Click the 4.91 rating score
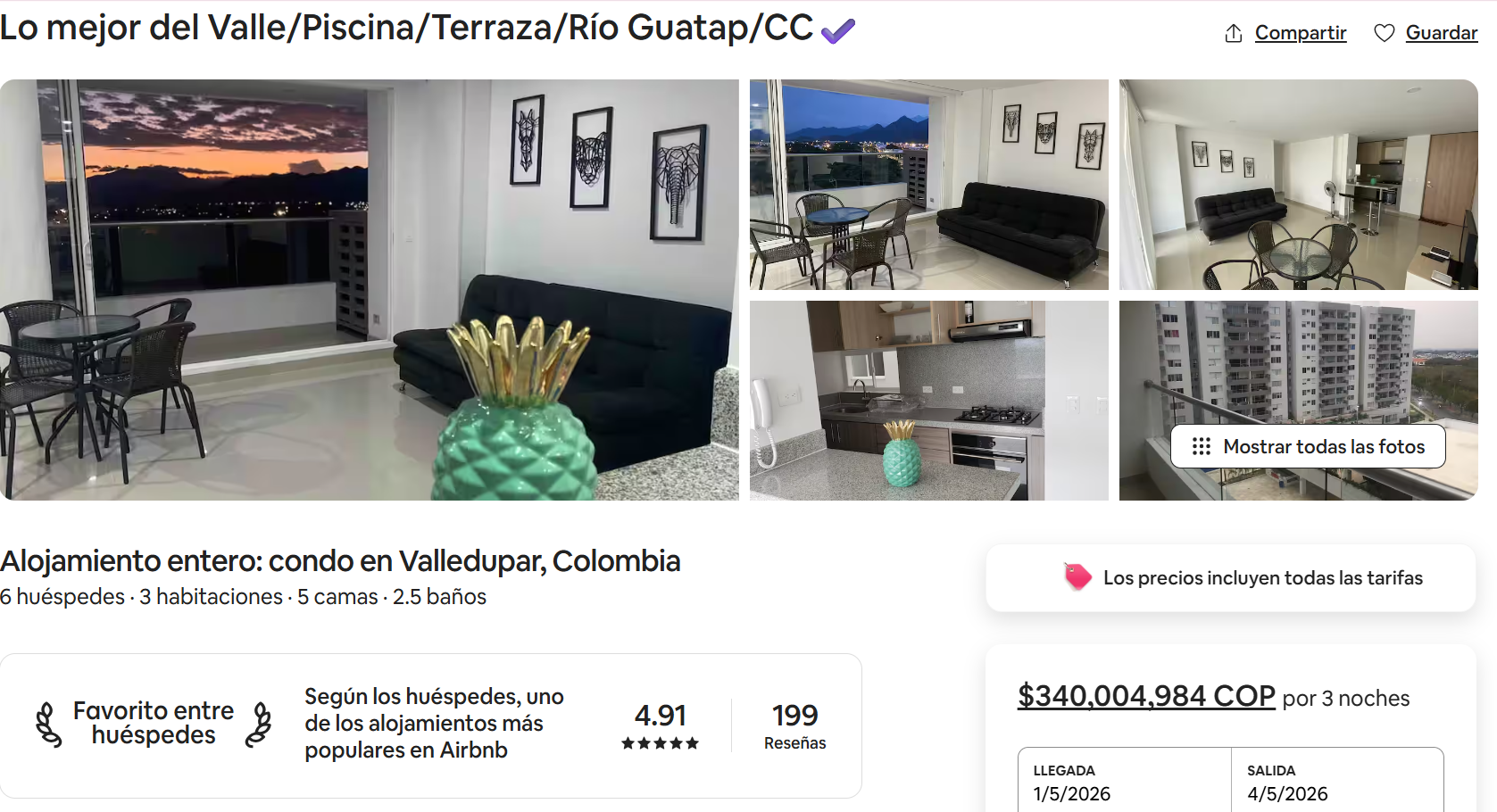This screenshot has height=812, width=1497. click(x=661, y=716)
